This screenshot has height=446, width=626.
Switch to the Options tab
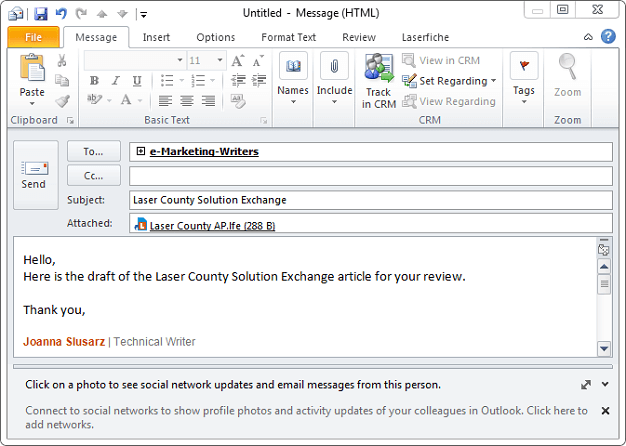[216, 37]
